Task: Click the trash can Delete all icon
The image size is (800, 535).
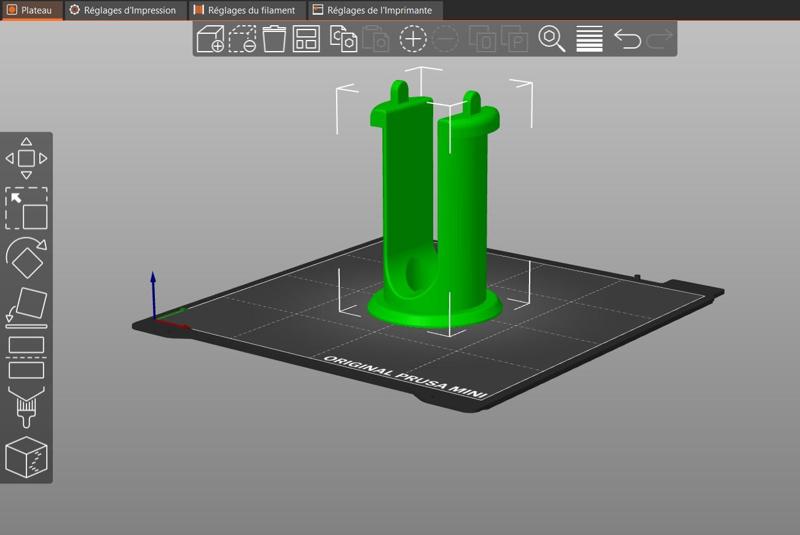Action: [x=274, y=40]
